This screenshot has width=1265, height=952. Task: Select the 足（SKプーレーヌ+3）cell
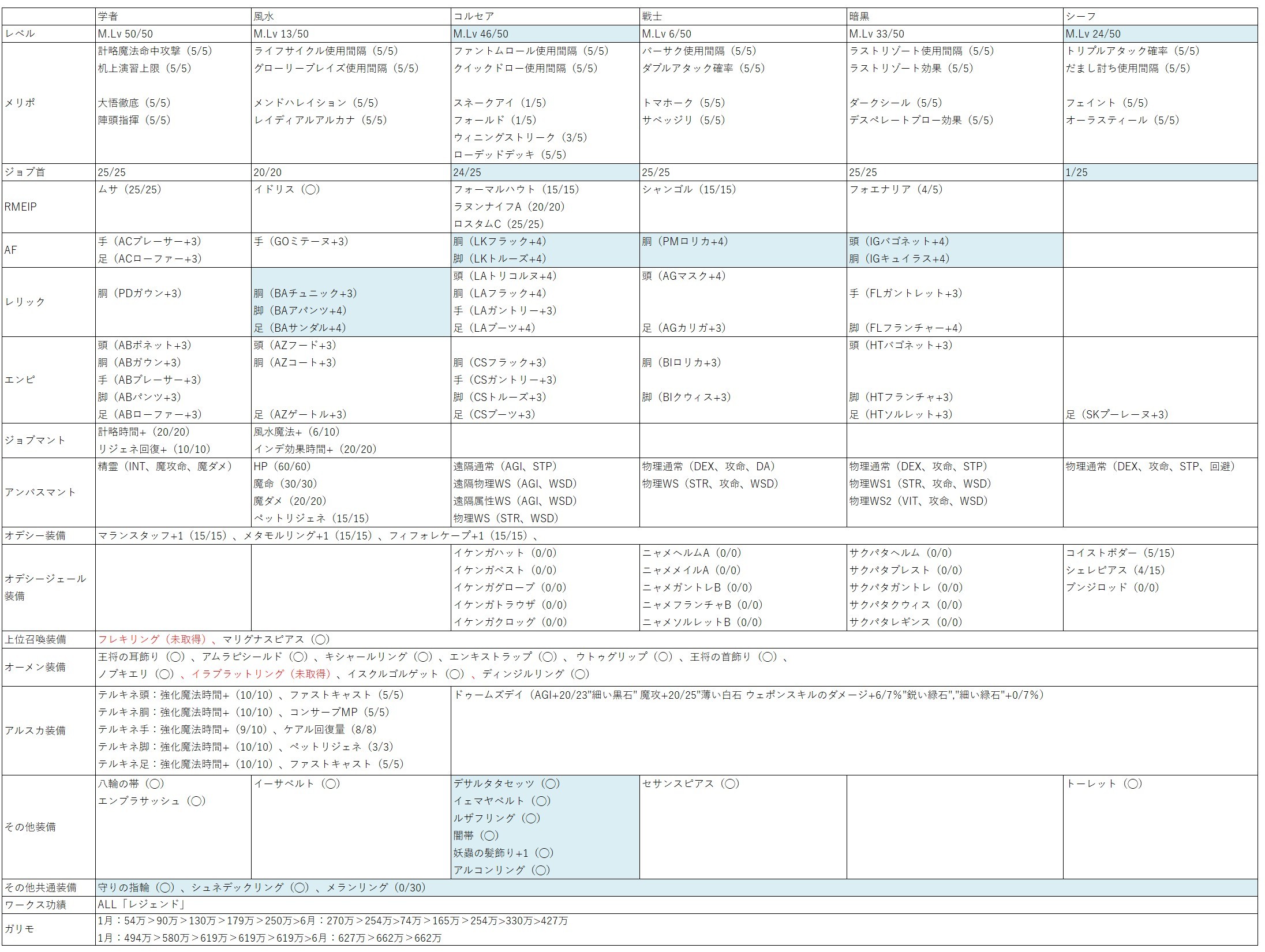(1117, 414)
